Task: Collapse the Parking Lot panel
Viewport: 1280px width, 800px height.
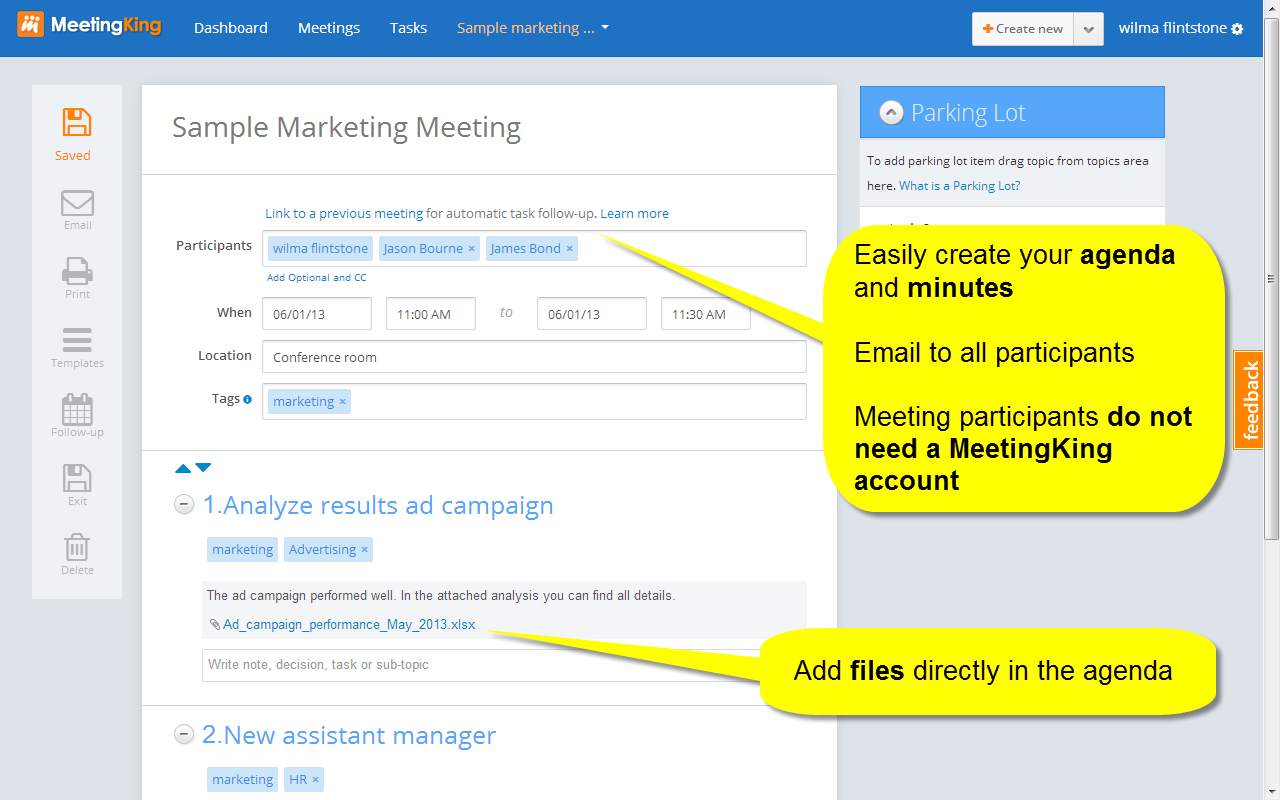Action: click(890, 112)
